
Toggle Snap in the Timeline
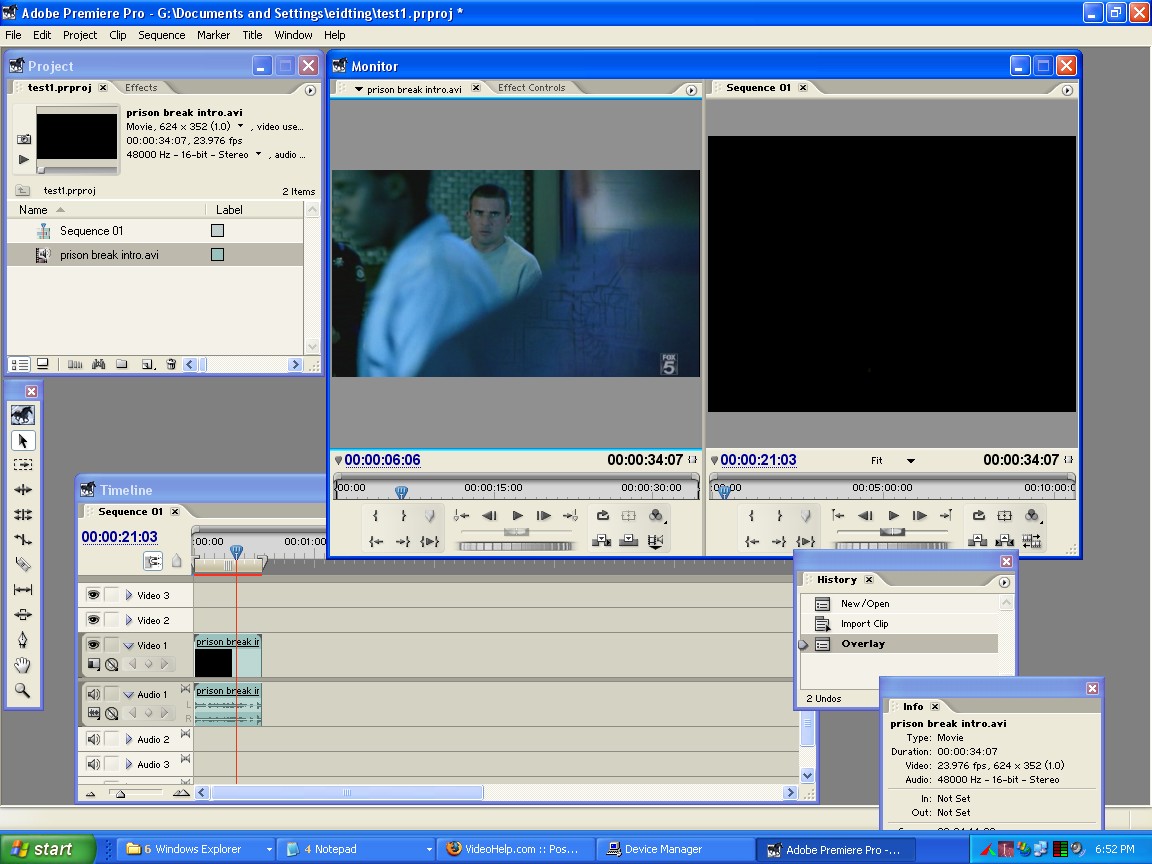tap(153, 561)
